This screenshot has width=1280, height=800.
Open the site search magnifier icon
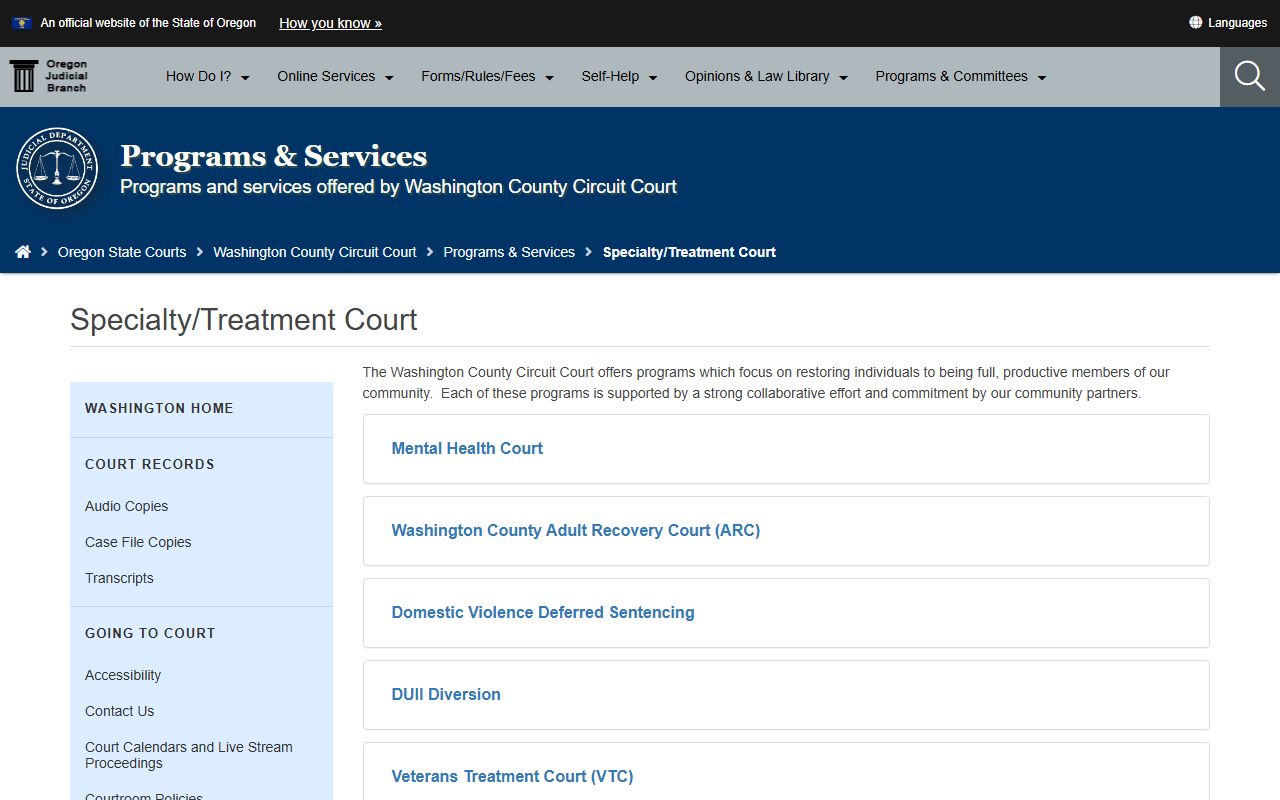pos(1250,77)
